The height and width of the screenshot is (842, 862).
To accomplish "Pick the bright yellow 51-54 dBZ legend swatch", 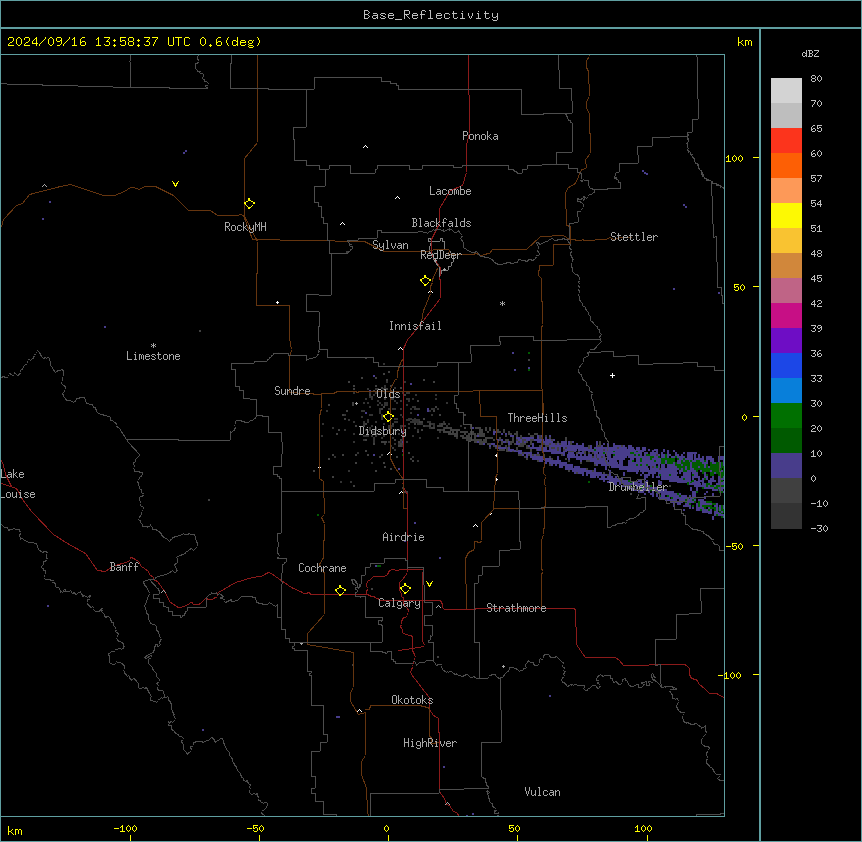I will coord(786,215).
